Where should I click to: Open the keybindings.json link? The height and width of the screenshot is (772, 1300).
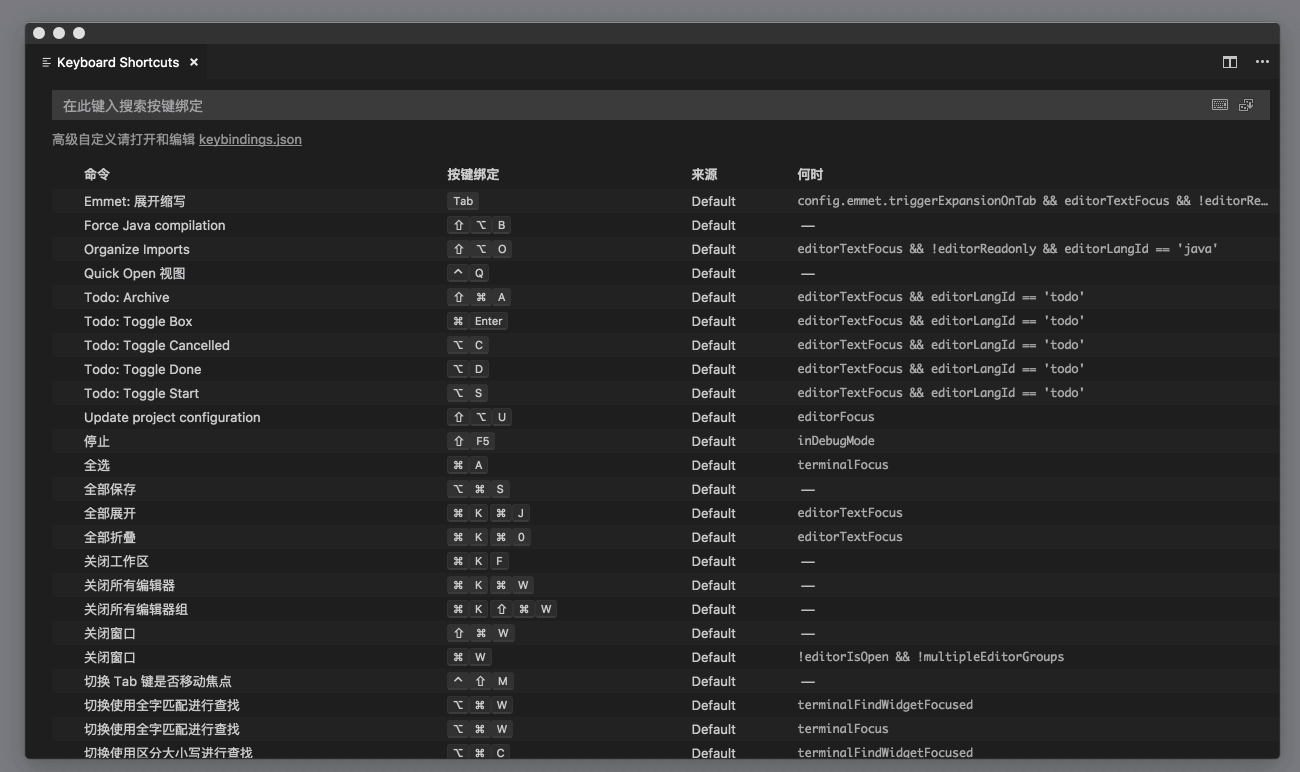250,140
